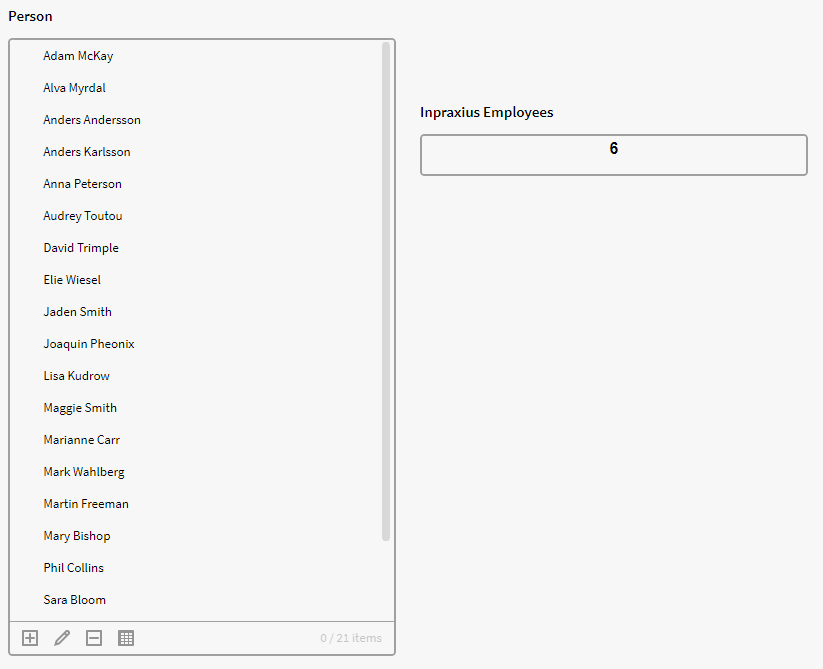Click the Inpraxius Employees value field
The width and height of the screenshot is (823, 669).
pyautogui.click(x=613, y=155)
